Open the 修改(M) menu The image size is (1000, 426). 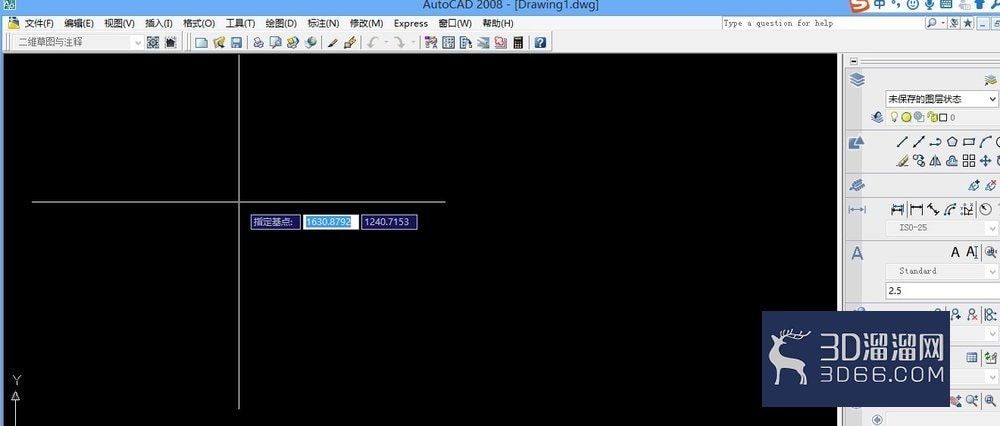(366, 24)
